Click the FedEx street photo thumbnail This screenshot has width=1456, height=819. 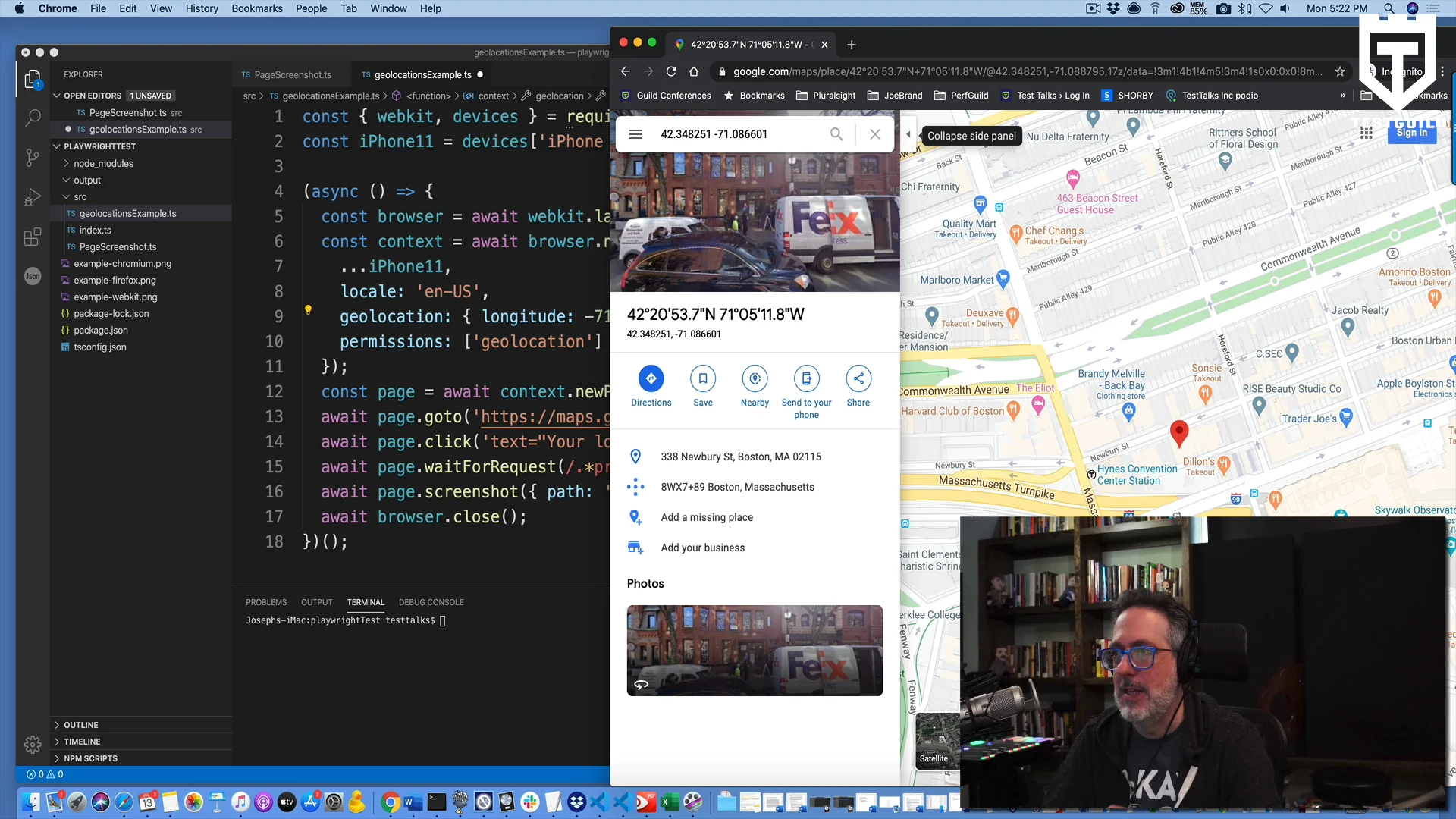coord(754,651)
